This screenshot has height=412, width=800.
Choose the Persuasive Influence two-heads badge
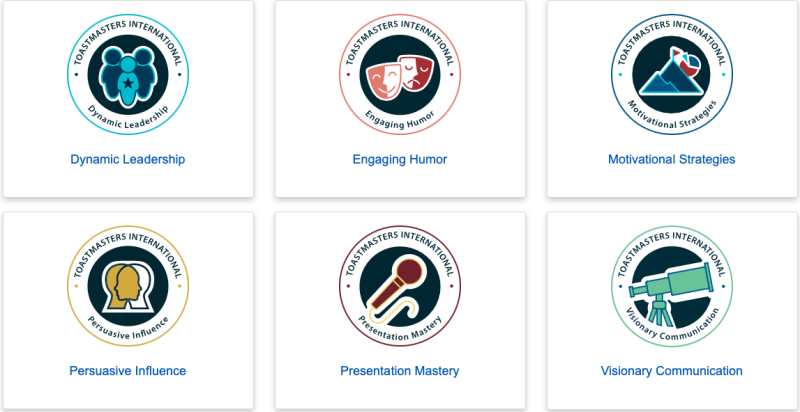(x=128, y=286)
